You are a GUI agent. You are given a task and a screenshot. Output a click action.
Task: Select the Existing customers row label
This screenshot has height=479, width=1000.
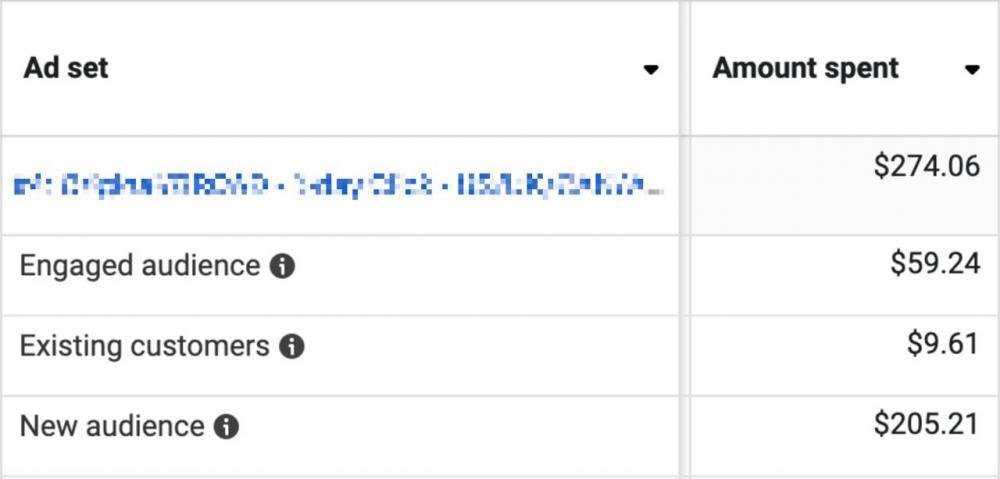(x=145, y=346)
